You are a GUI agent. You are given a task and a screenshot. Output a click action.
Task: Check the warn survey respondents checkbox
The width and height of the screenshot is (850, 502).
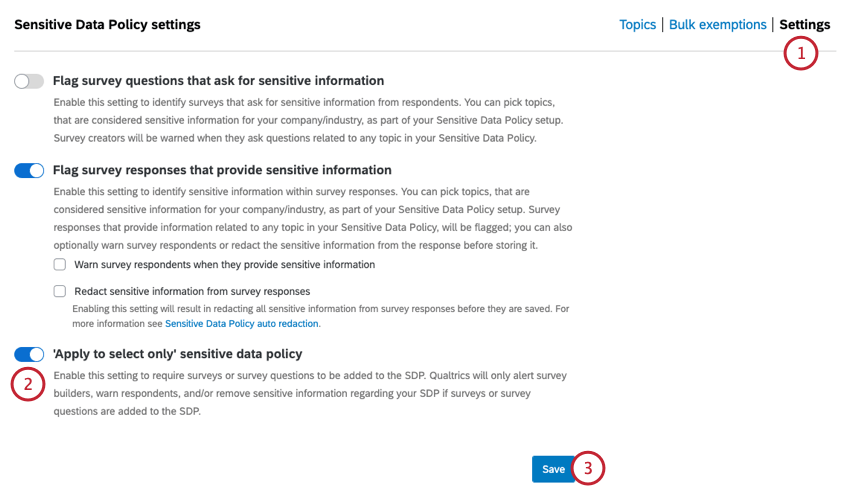[x=60, y=265]
